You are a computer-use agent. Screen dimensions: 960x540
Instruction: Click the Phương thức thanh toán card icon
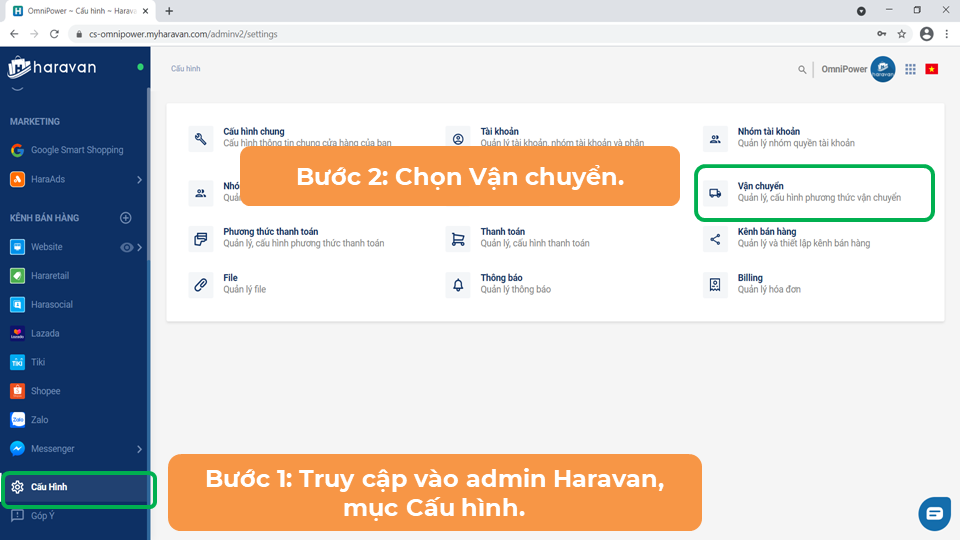click(x=201, y=239)
